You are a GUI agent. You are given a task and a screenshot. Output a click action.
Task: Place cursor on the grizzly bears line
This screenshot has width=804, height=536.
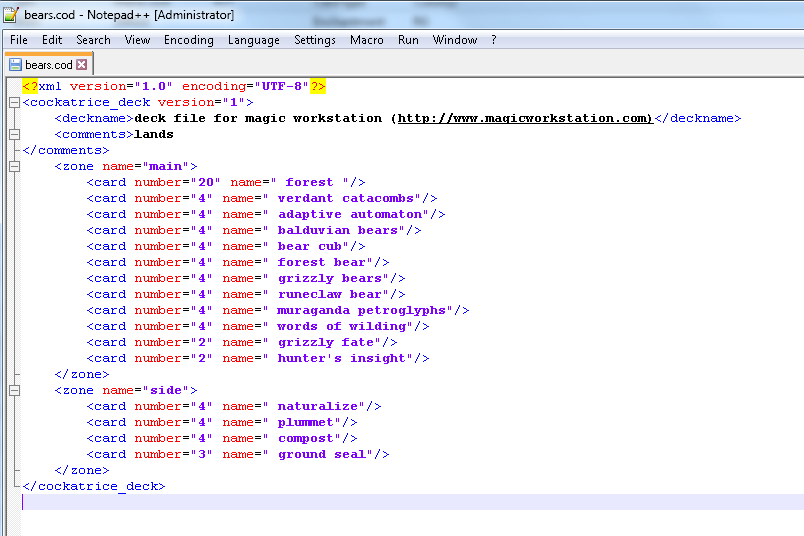click(246, 279)
